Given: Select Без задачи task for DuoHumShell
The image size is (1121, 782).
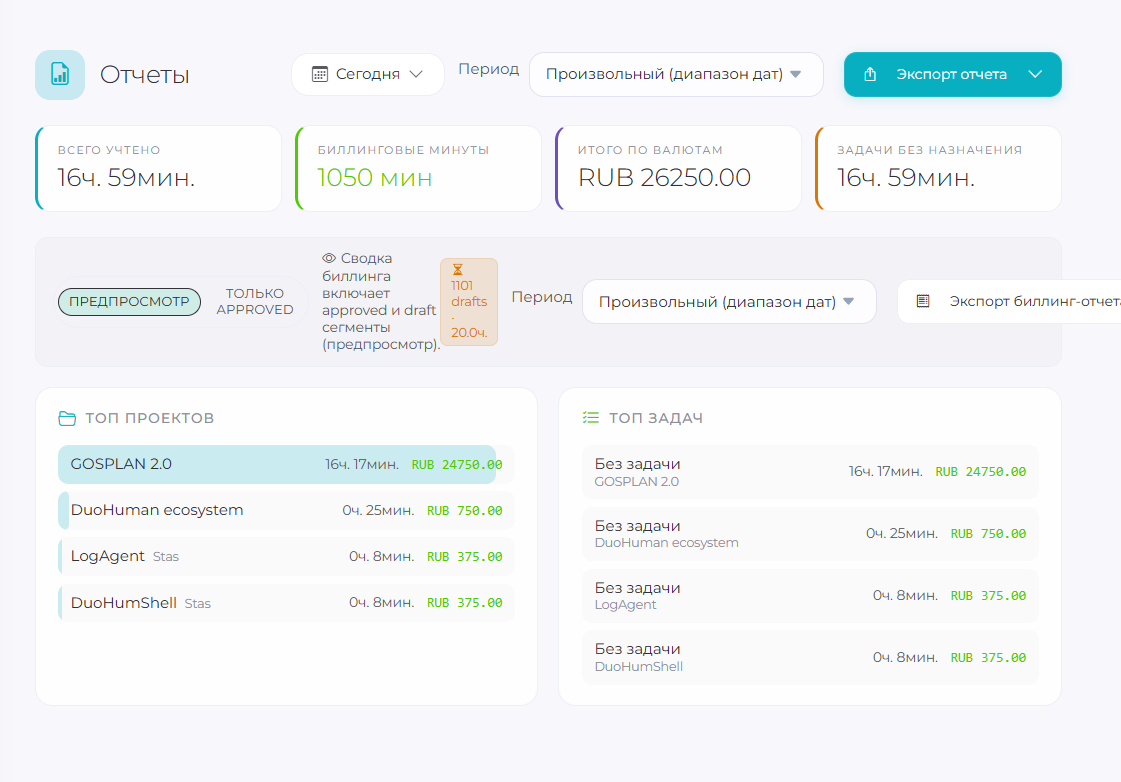Looking at the screenshot, I should pyautogui.click(x=810, y=658).
